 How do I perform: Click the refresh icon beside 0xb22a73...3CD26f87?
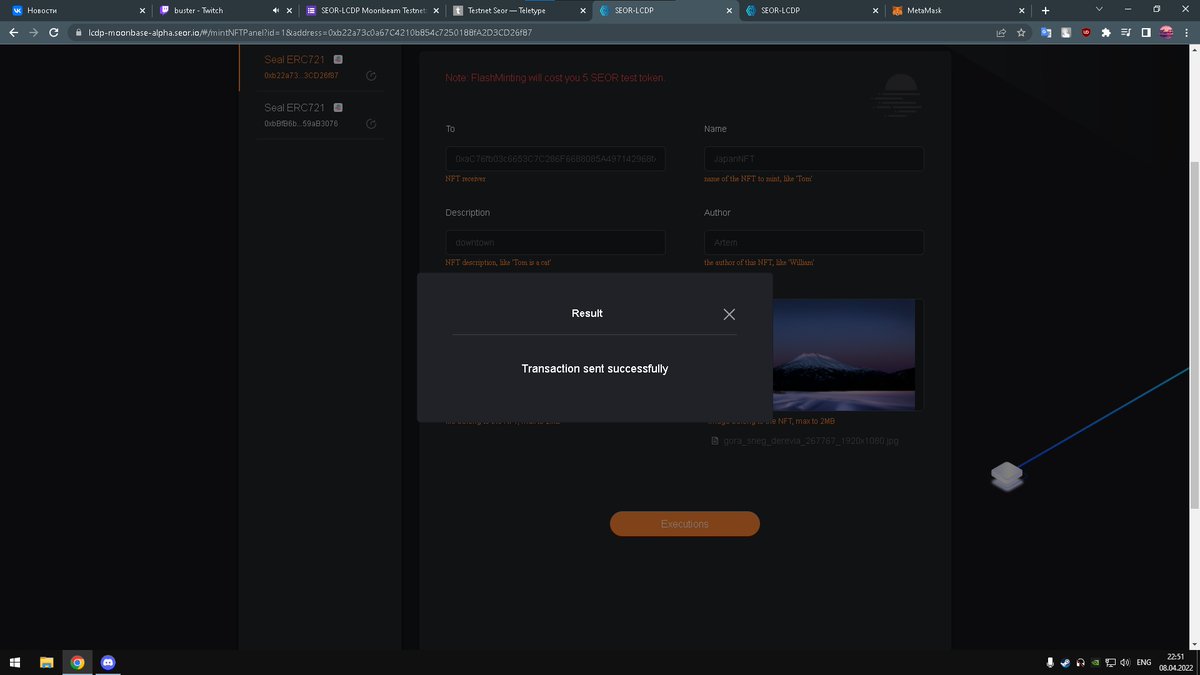[371, 76]
